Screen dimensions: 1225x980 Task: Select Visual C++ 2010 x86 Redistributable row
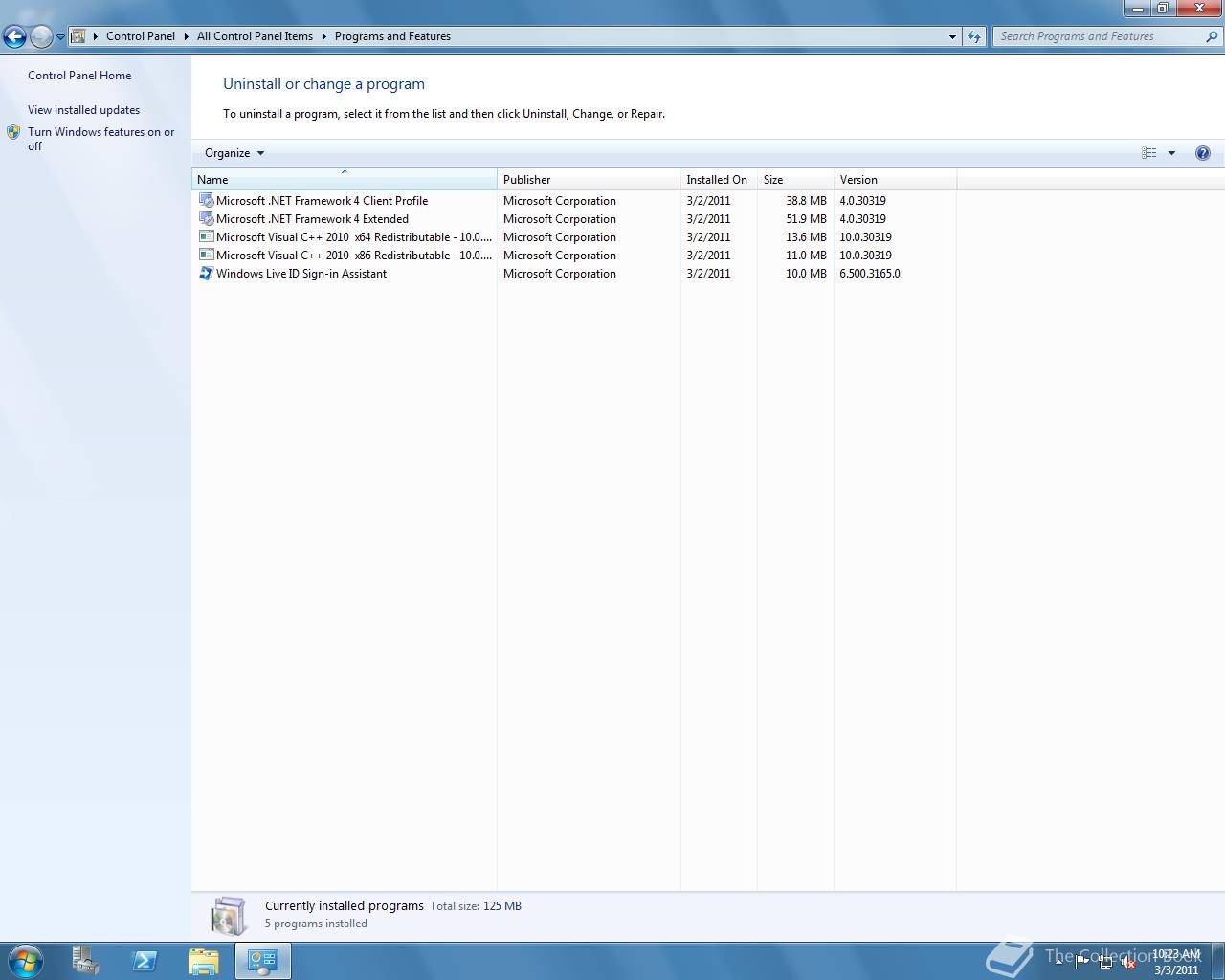574,256
